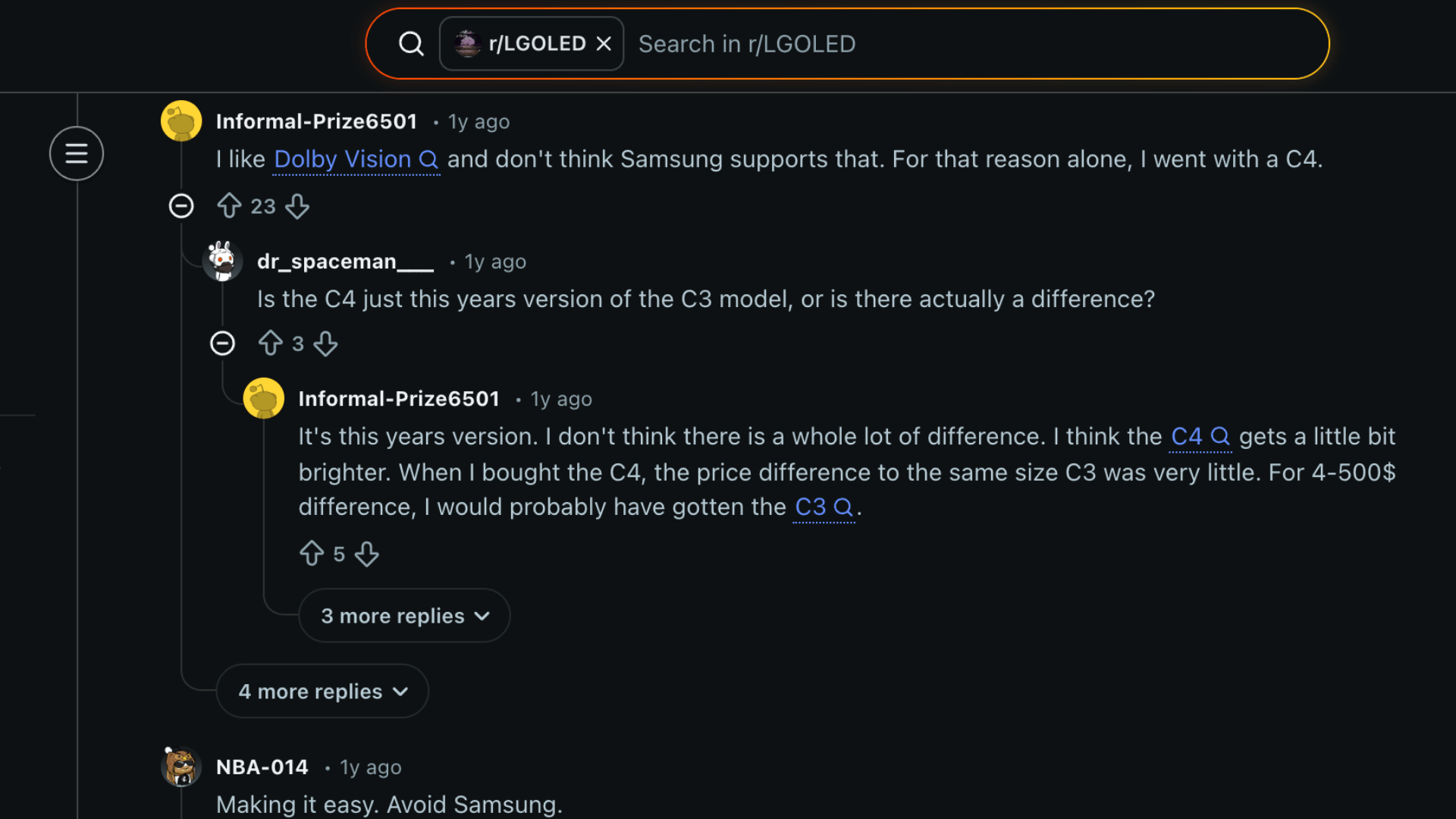Click the r/LGOLED subreddit chip
This screenshot has width=1456, height=819.
531,43
